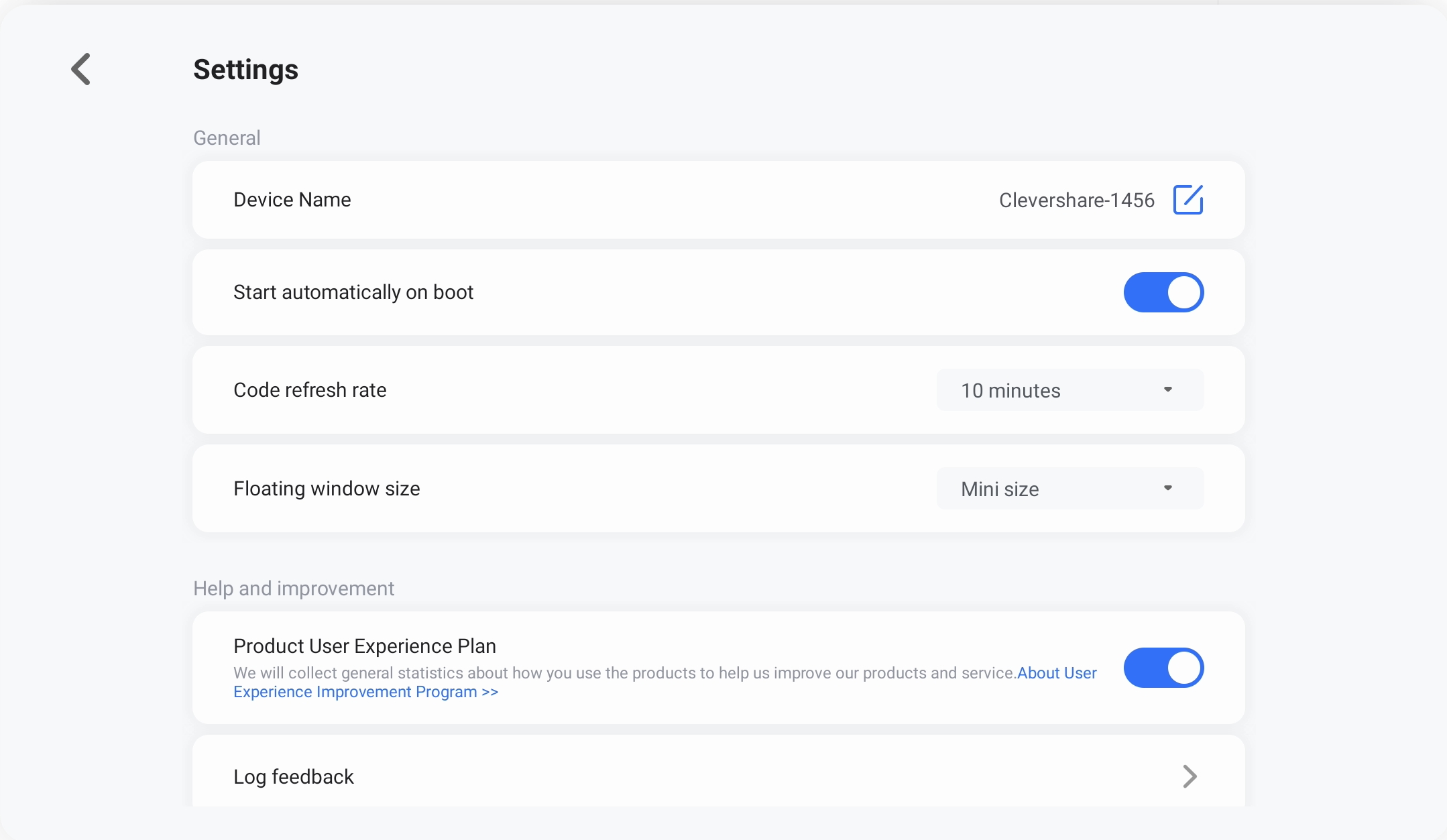Viewport: 1447px width, 840px height.
Task: Toggle Start automatically on boot switch
Action: coord(1163,292)
